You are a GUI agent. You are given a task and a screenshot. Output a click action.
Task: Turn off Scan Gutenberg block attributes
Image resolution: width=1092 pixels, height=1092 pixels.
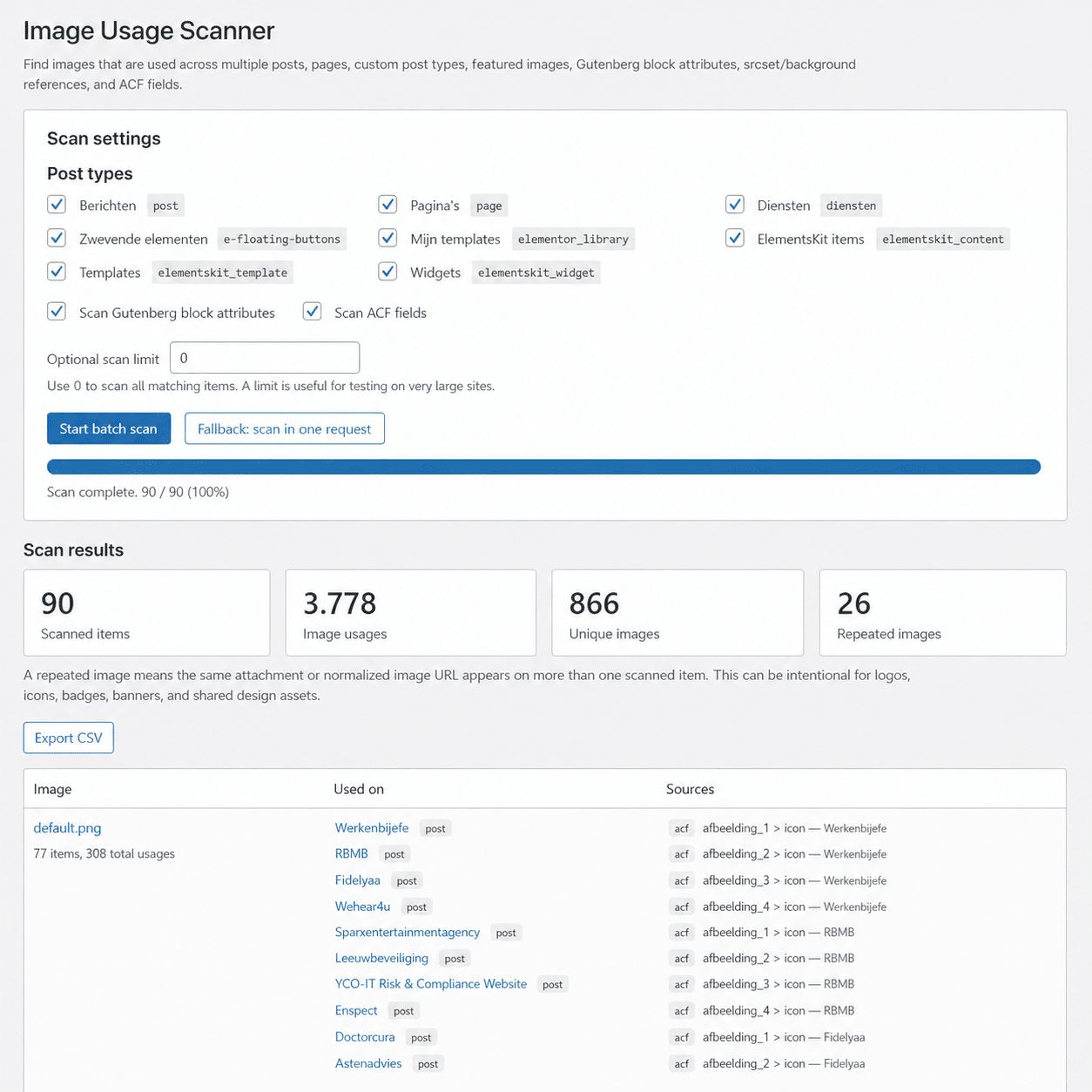[x=57, y=312]
